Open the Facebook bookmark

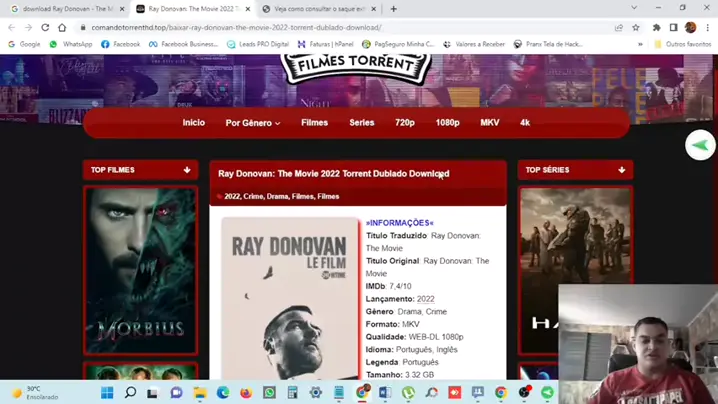(121, 44)
